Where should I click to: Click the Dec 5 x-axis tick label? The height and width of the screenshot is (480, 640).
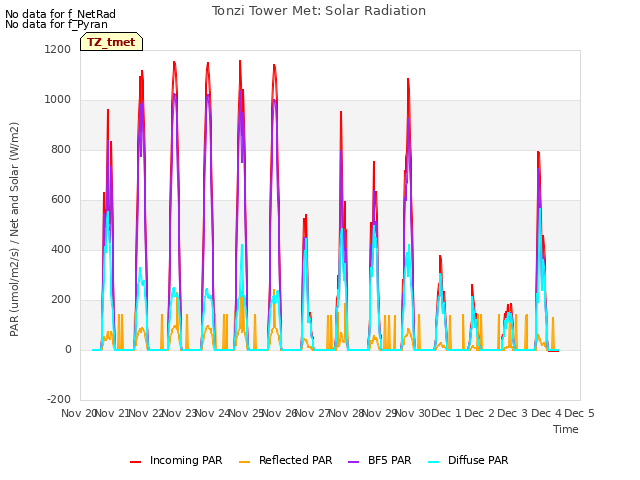pyautogui.click(x=579, y=413)
